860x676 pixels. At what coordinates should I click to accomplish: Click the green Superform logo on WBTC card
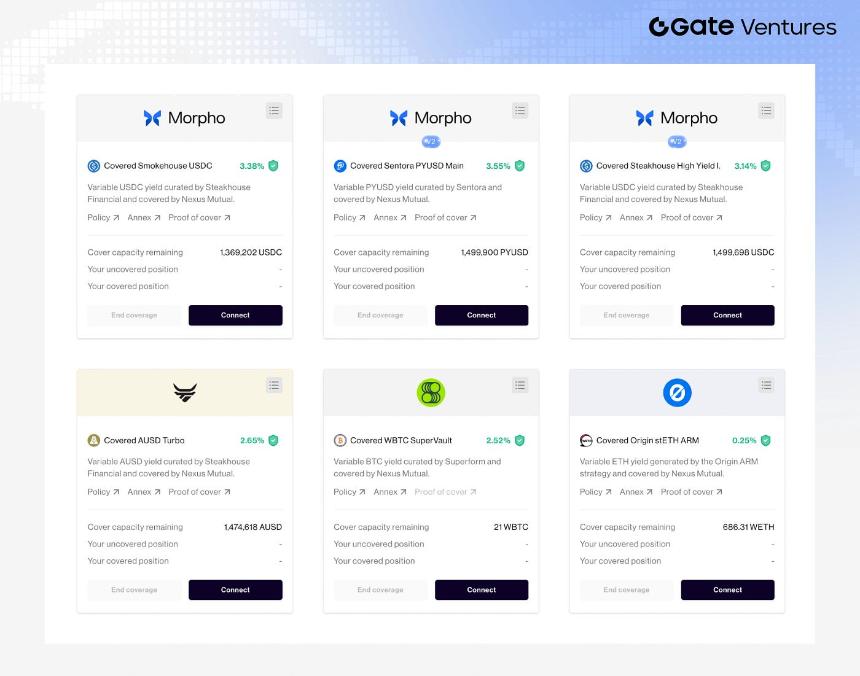click(x=431, y=393)
